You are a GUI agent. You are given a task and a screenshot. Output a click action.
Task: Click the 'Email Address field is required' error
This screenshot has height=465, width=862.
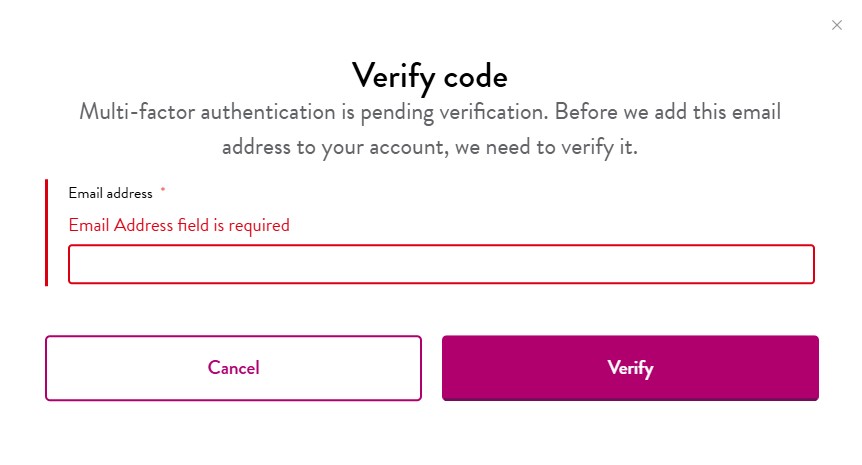pyautogui.click(x=179, y=225)
